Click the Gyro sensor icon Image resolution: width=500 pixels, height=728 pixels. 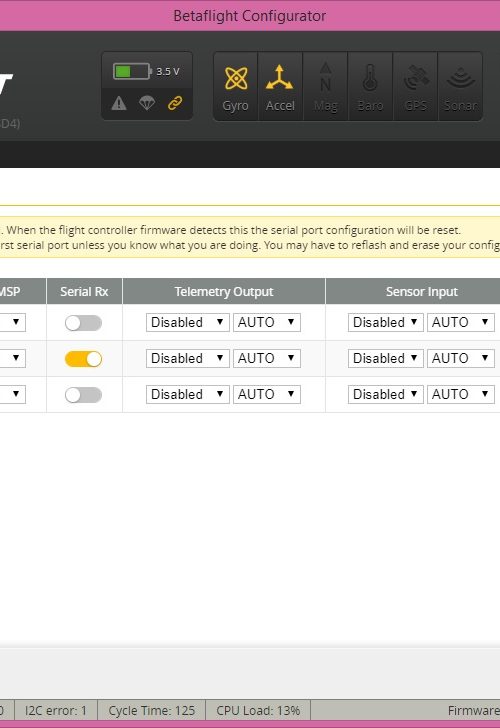point(235,87)
